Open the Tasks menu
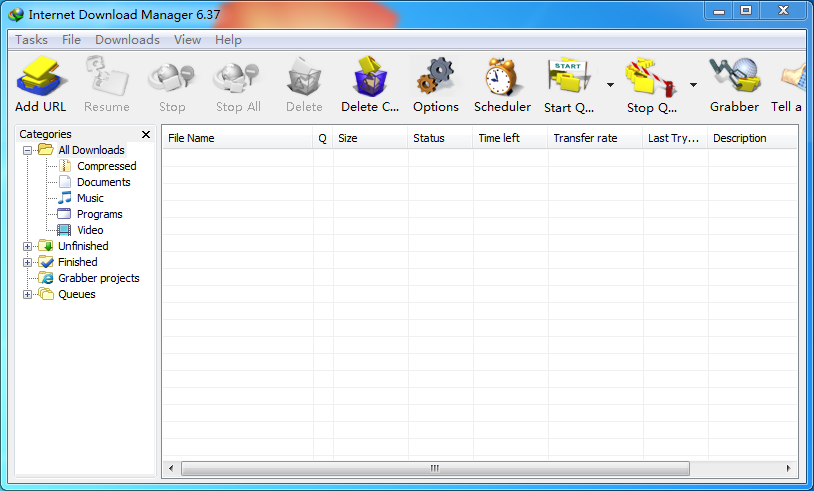The height and width of the screenshot is (491, 814). [x=31, y=40]
